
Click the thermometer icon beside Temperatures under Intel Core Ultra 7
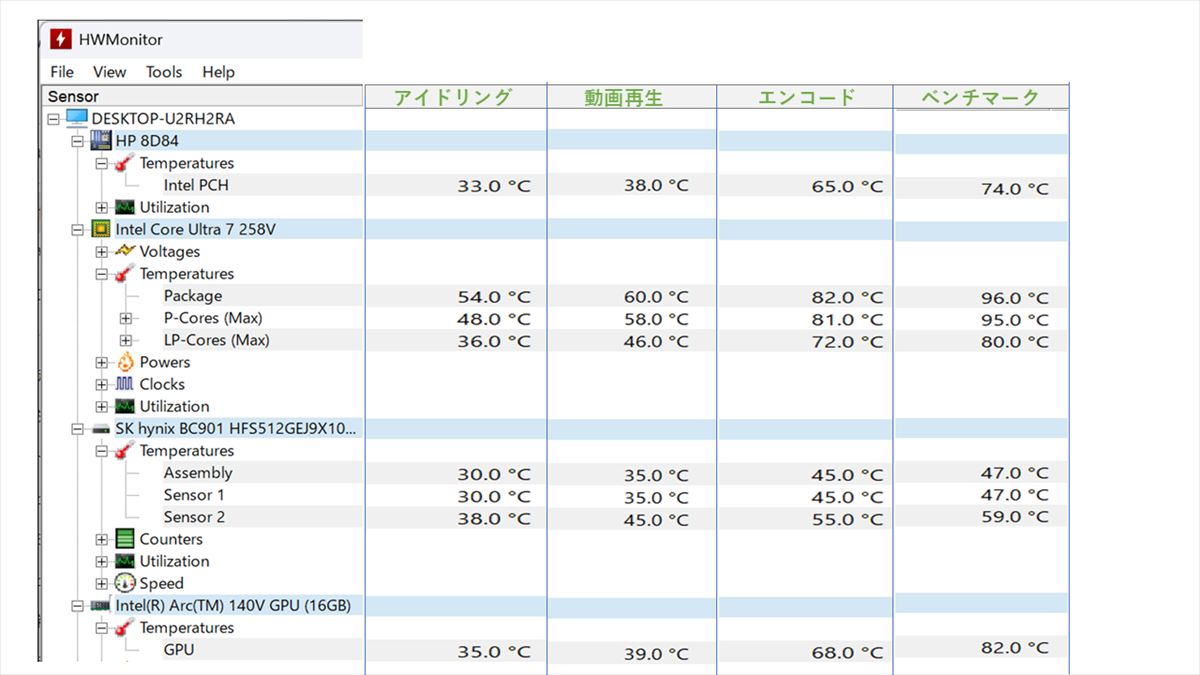click(125, 273)
